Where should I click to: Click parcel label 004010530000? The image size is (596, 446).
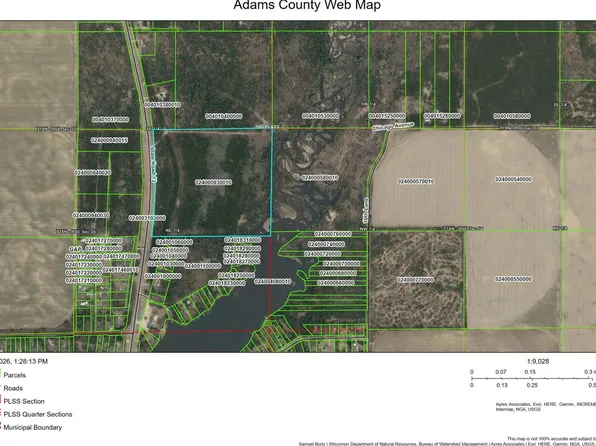coord(320,116)
